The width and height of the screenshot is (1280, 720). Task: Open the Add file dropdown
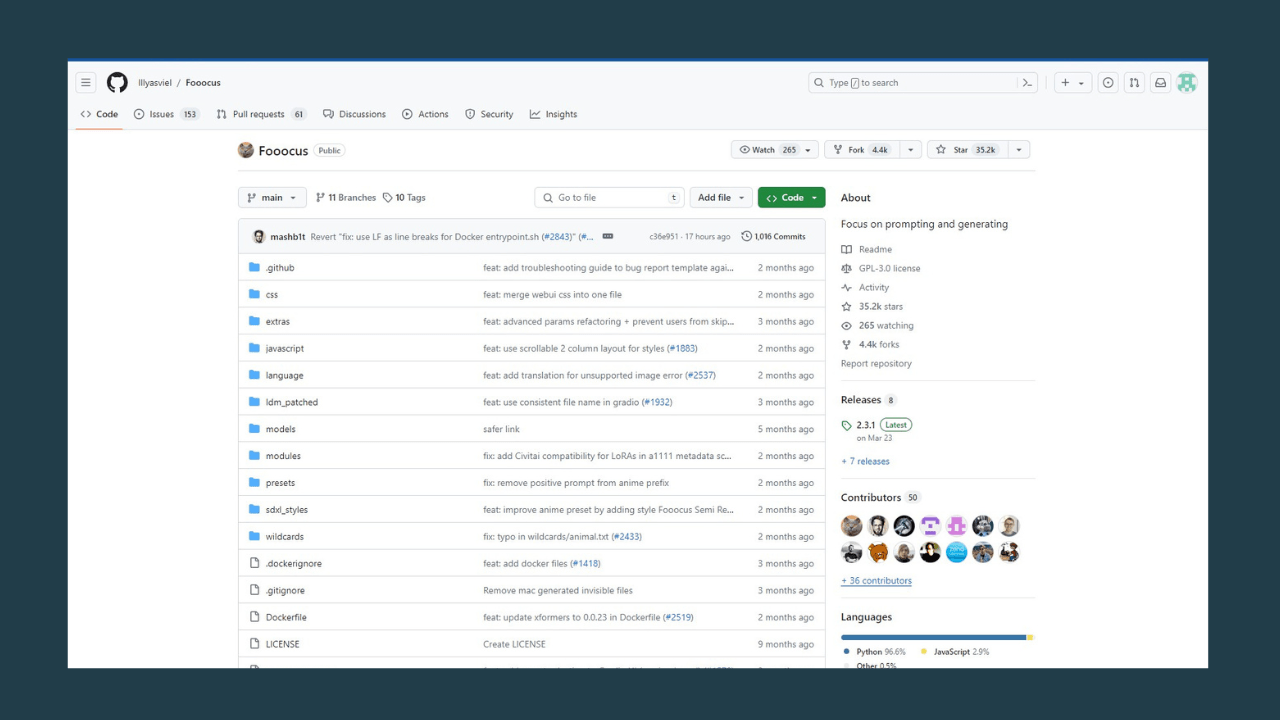tap(721, 198)
